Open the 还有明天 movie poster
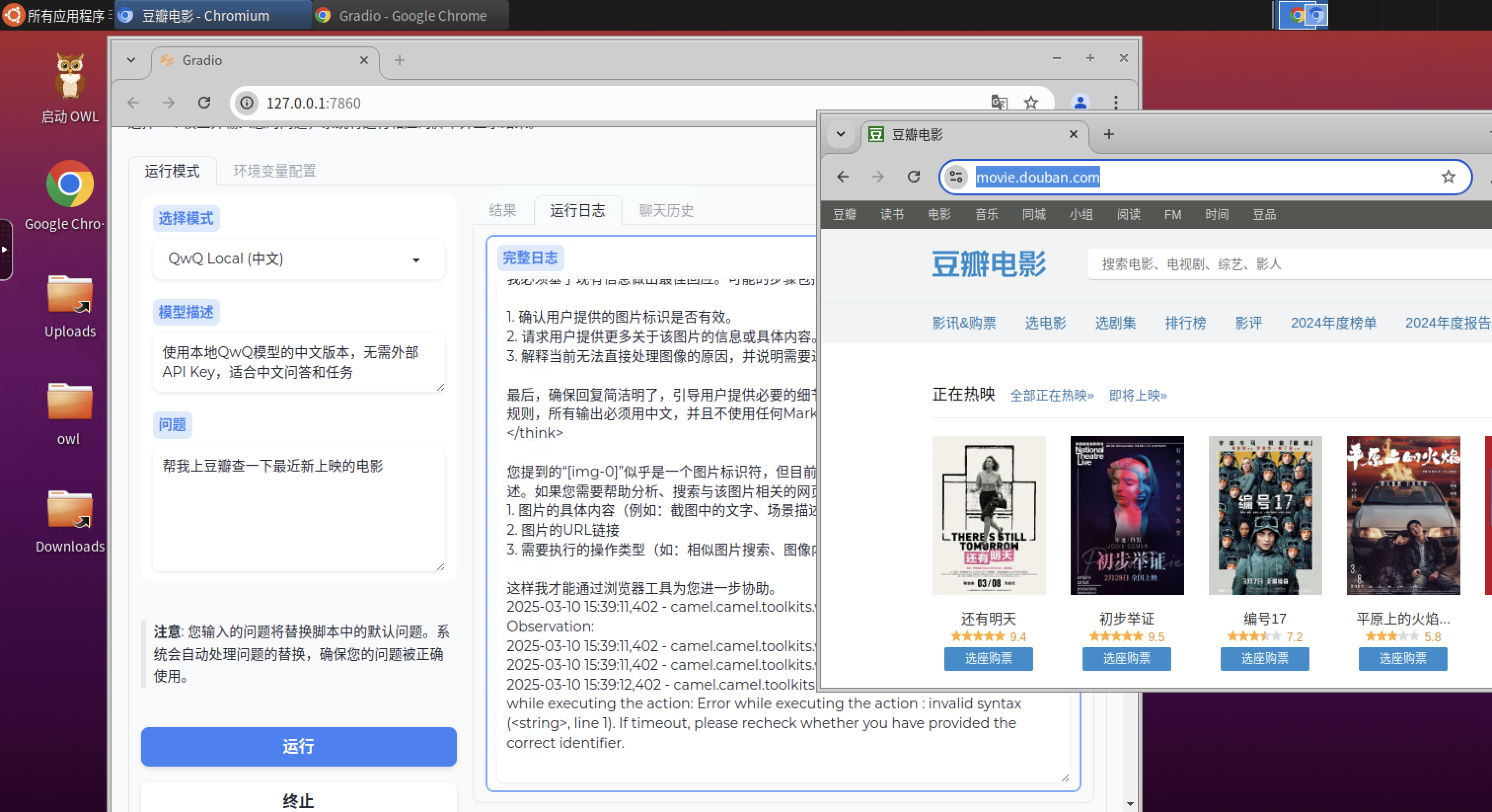The image size is (1492, 812). pos(989,515)
